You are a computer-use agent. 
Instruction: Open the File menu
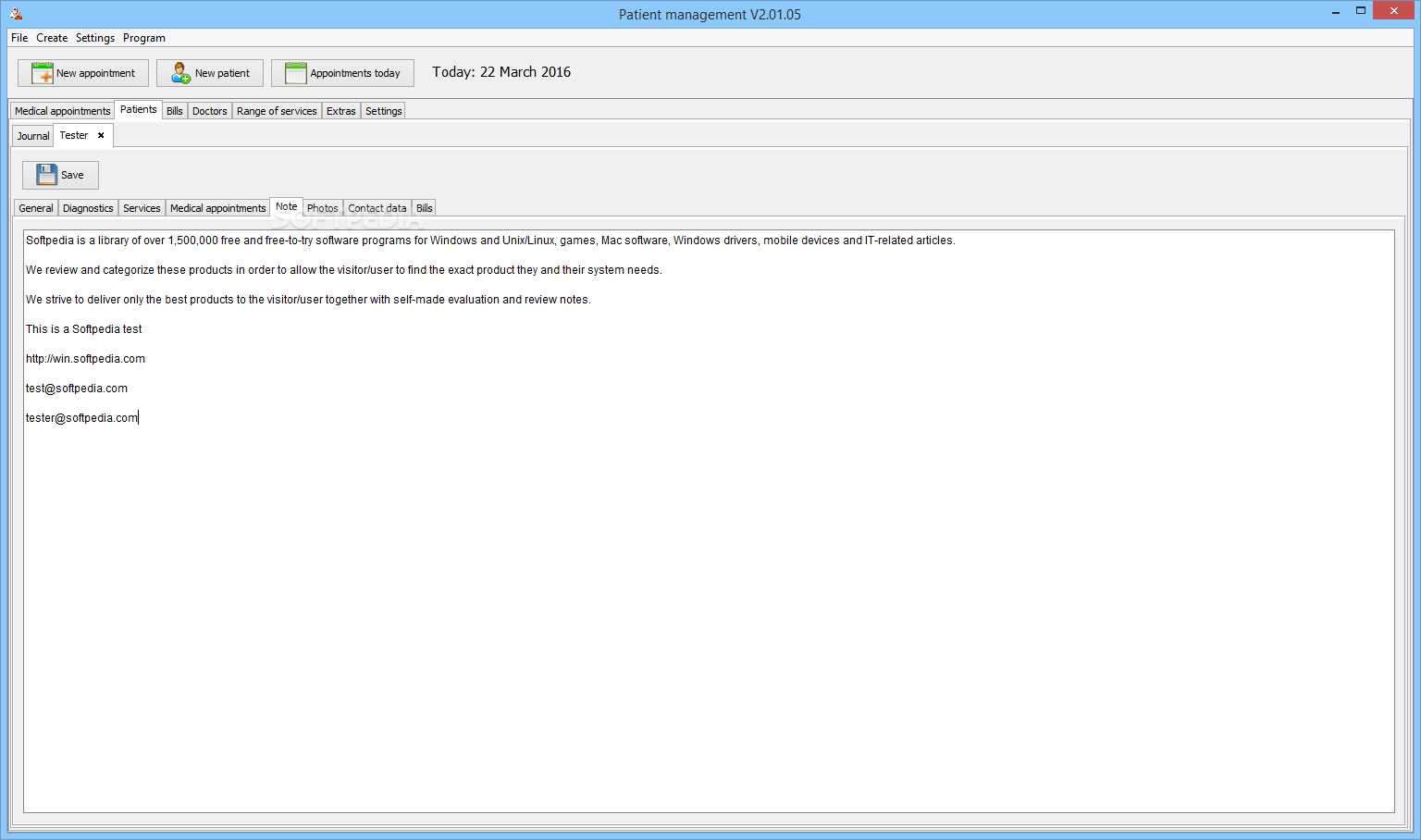click(x=19, y=38)
